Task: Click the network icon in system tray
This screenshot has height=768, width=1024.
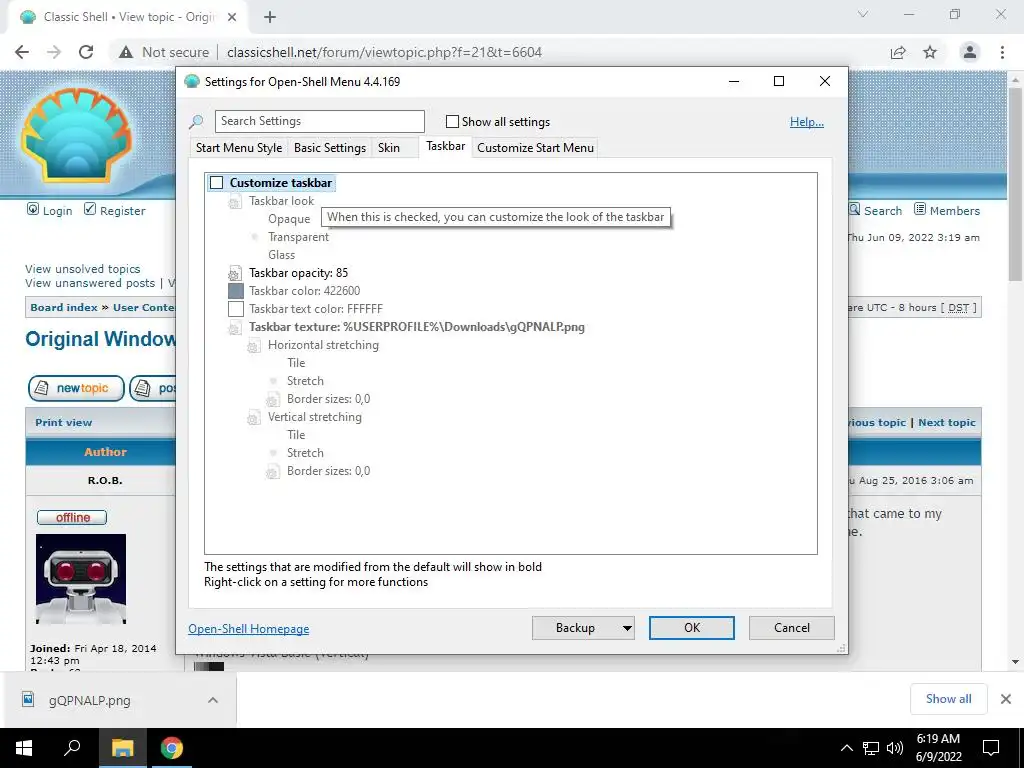Action: [871, 748]
